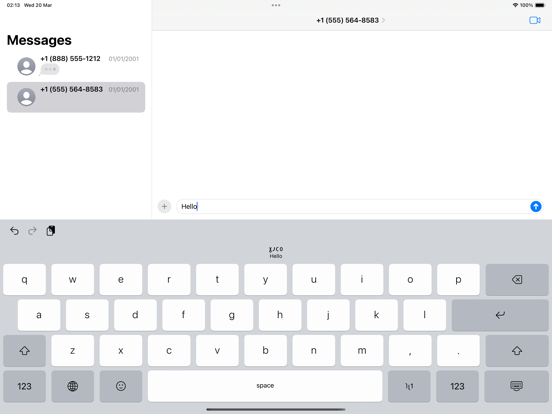
Task: Open the plus apps menu
Action: click(164, 206)
